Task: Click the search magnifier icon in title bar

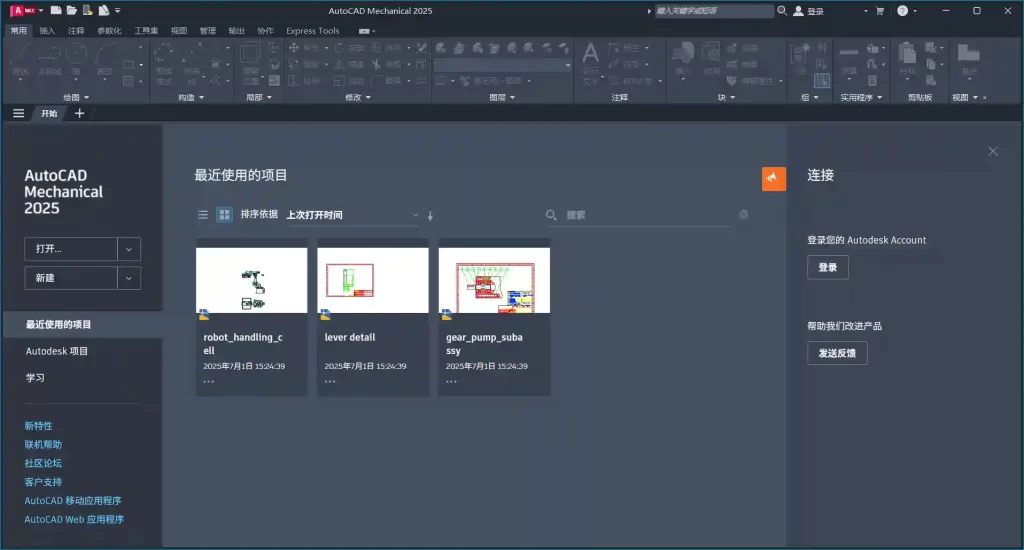Action: pos(782,11)
